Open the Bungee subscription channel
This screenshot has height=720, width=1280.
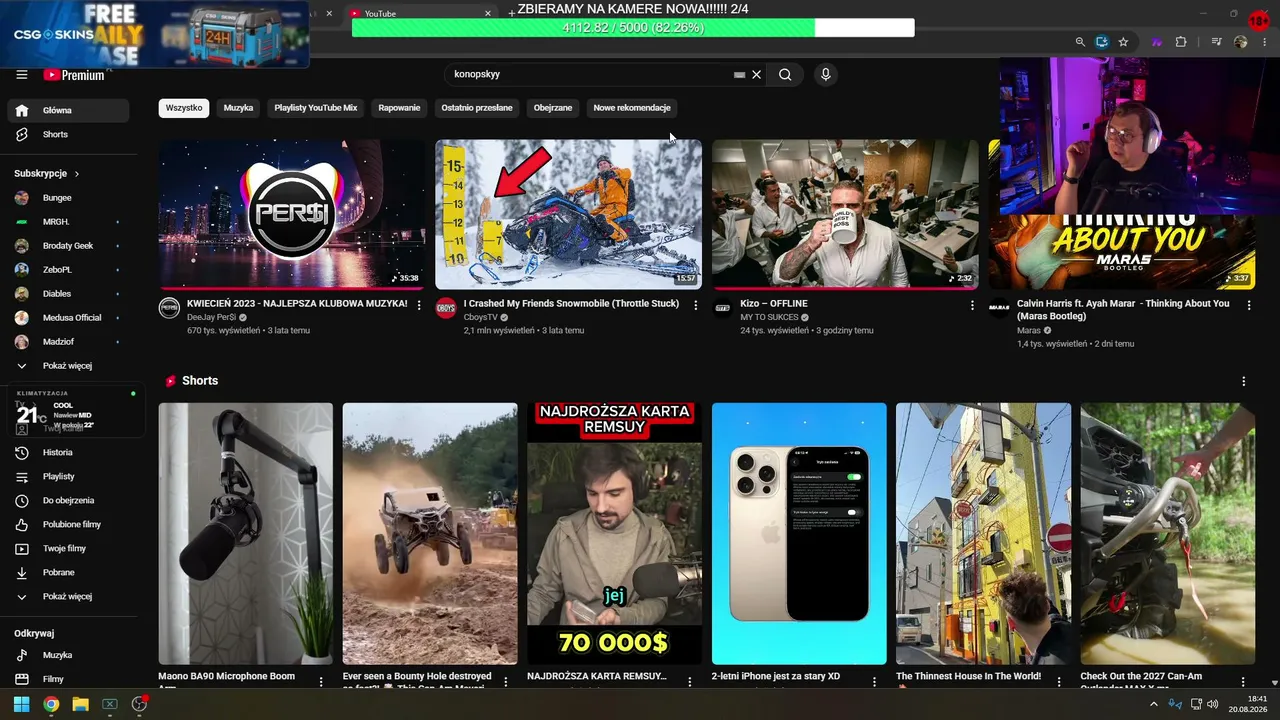[x=68, y=198]
